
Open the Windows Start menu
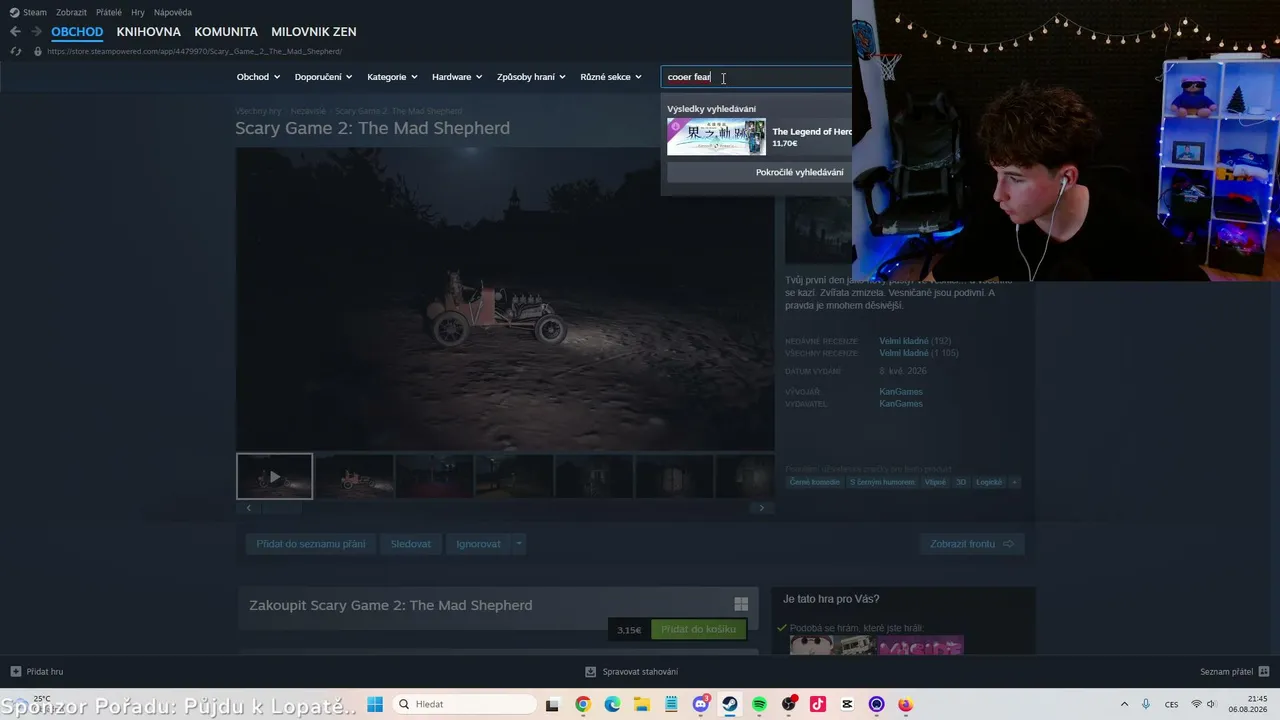click(375, 704)
